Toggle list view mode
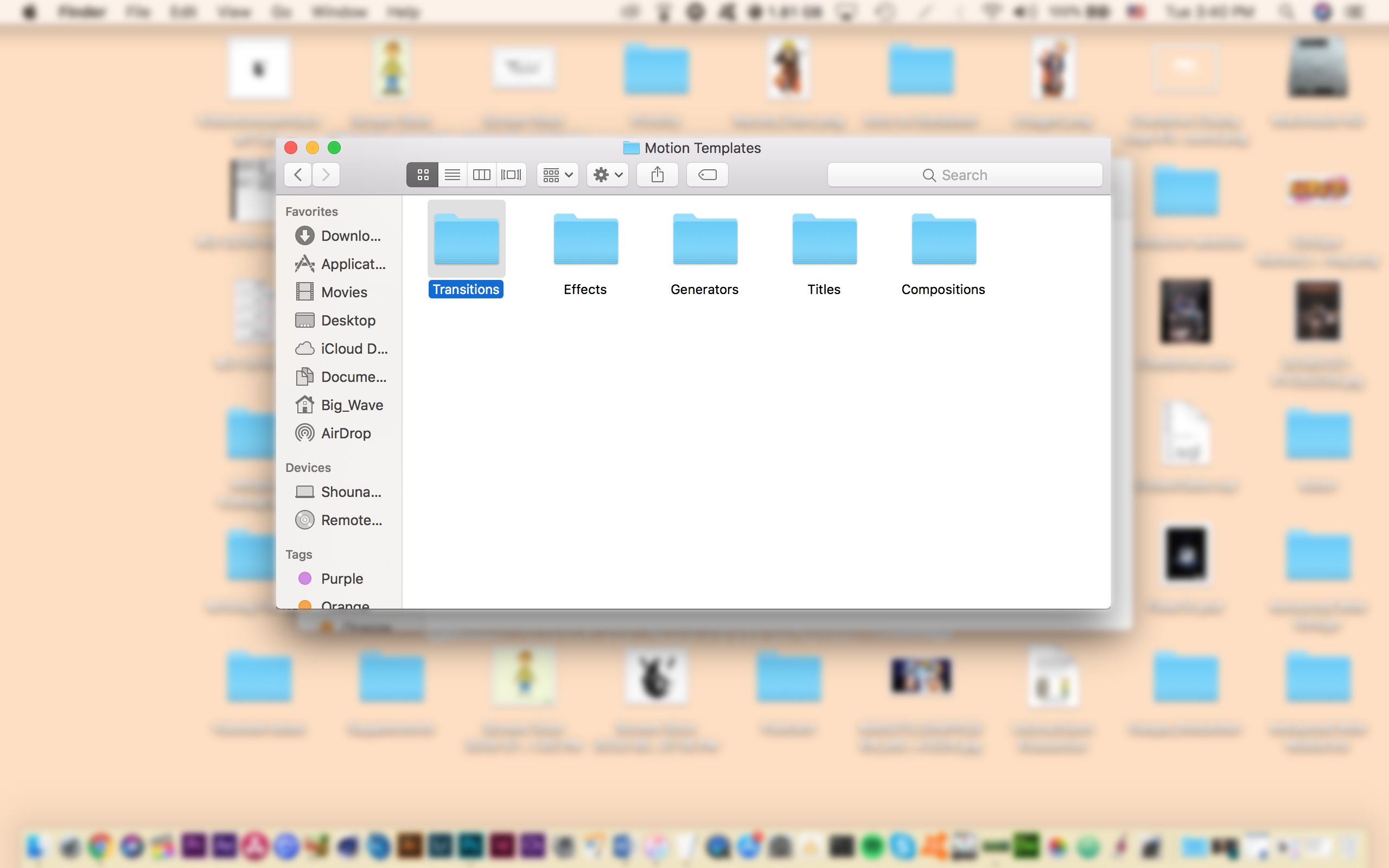 (453, 175)
